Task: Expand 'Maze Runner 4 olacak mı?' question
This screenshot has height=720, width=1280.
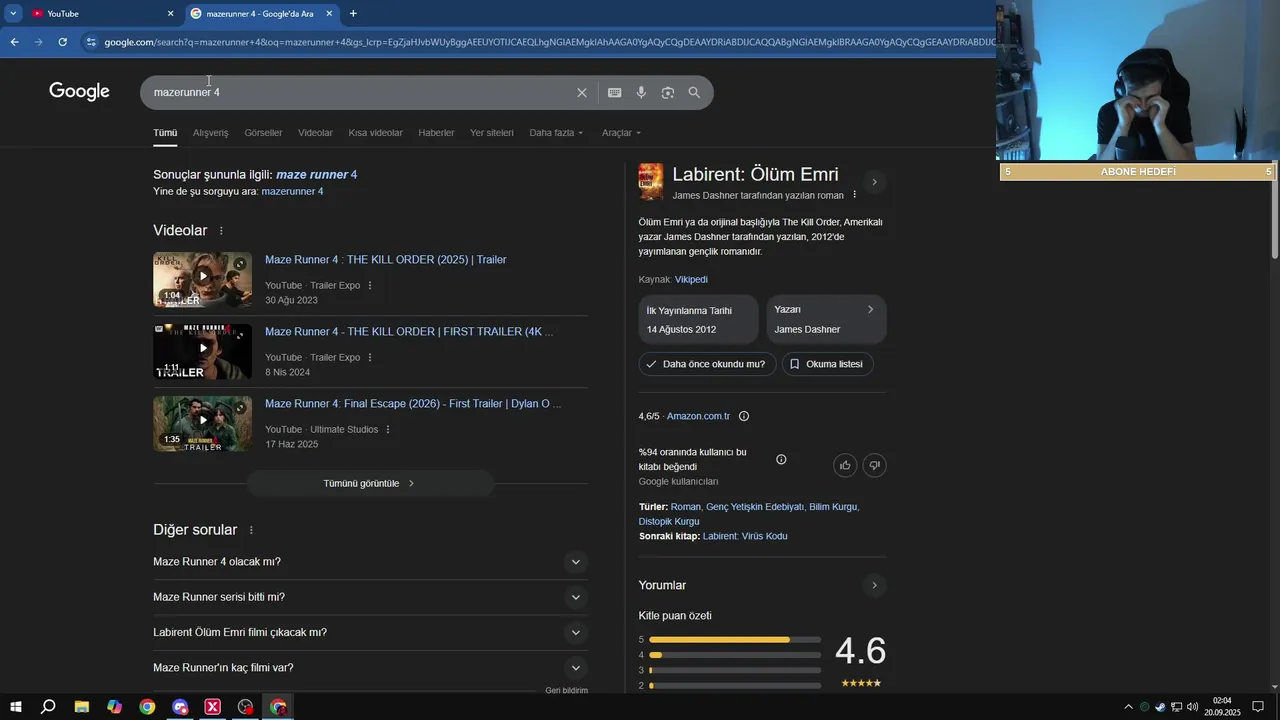Action: [x=370, y=562]
